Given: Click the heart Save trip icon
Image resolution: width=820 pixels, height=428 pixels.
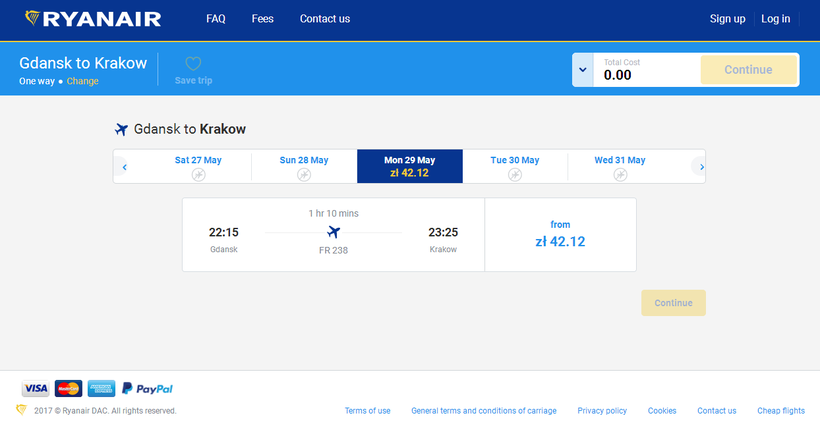Looking at the screenshot, I should (x=193, y=64).
